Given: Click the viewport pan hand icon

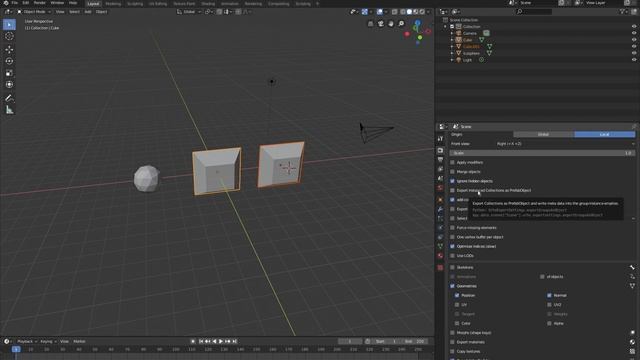Looking at the screenshot, I should coord(391,24).
